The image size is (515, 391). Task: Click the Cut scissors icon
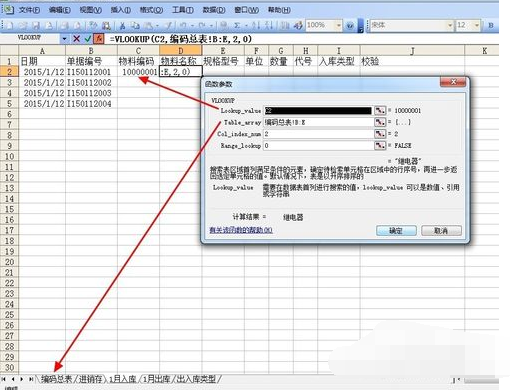[122, 25]
